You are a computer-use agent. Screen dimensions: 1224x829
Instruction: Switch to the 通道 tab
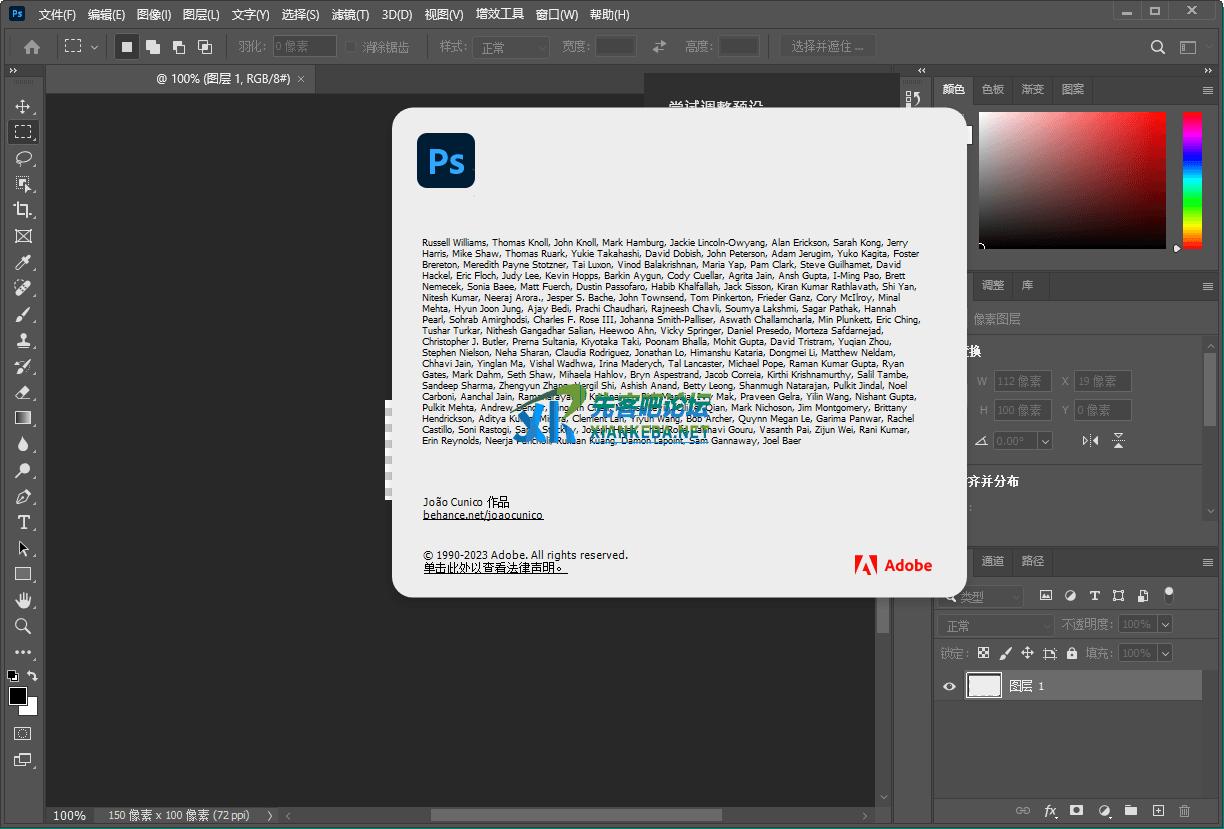(x=992, y=561)
